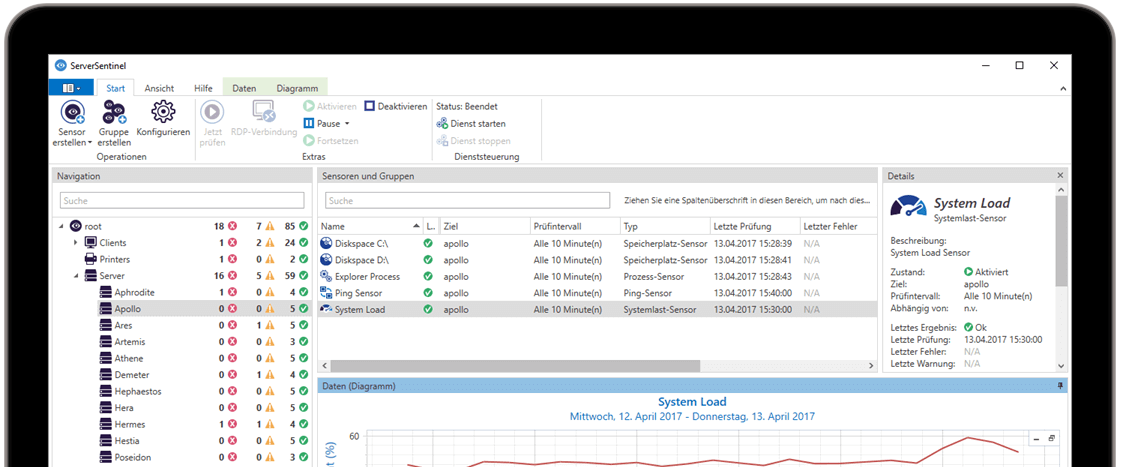Click the RDP-Verbindung icon
Screen dimensions: 1121x467
click(264, 112)
